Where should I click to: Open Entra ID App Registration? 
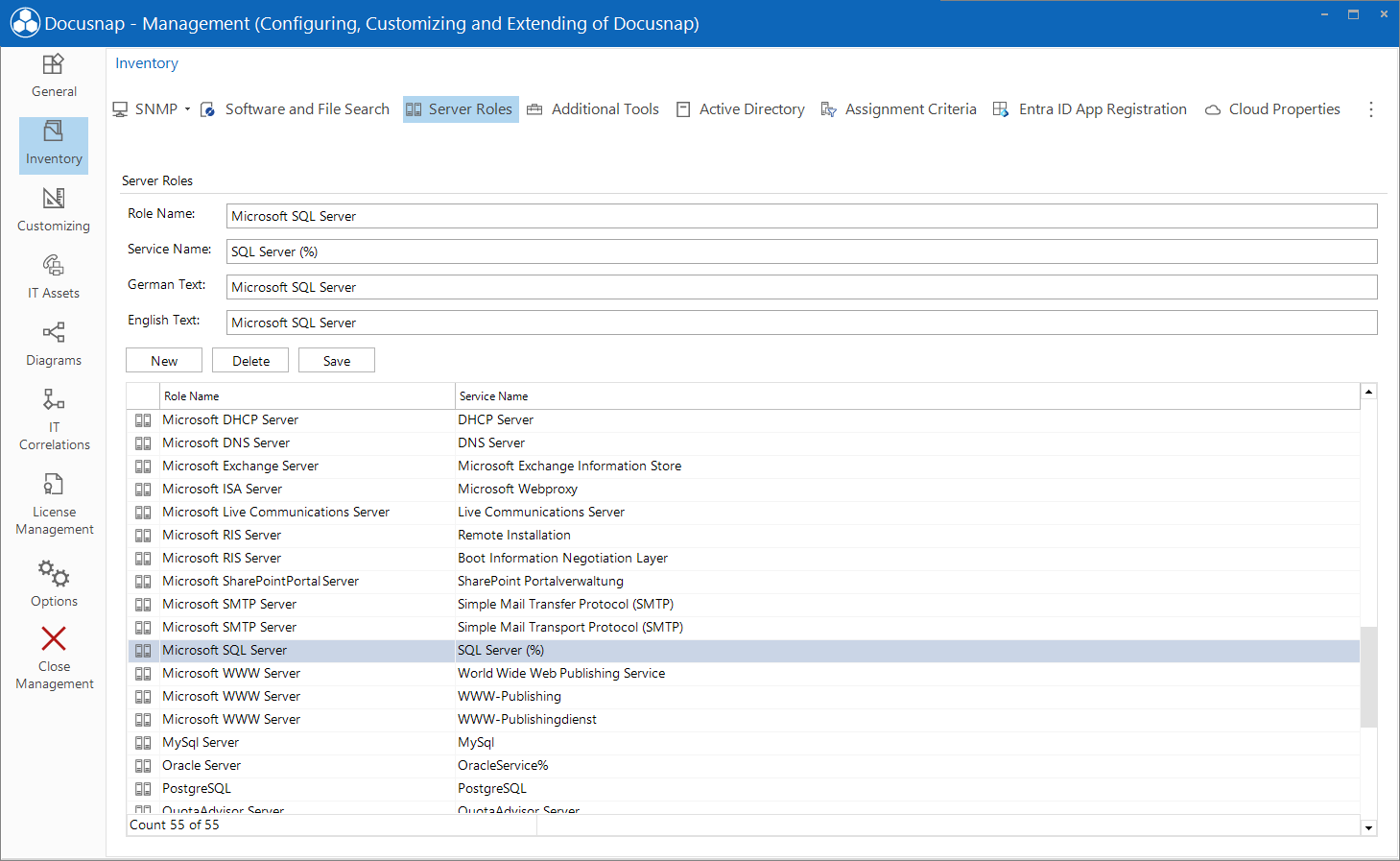click(1090, 109)
